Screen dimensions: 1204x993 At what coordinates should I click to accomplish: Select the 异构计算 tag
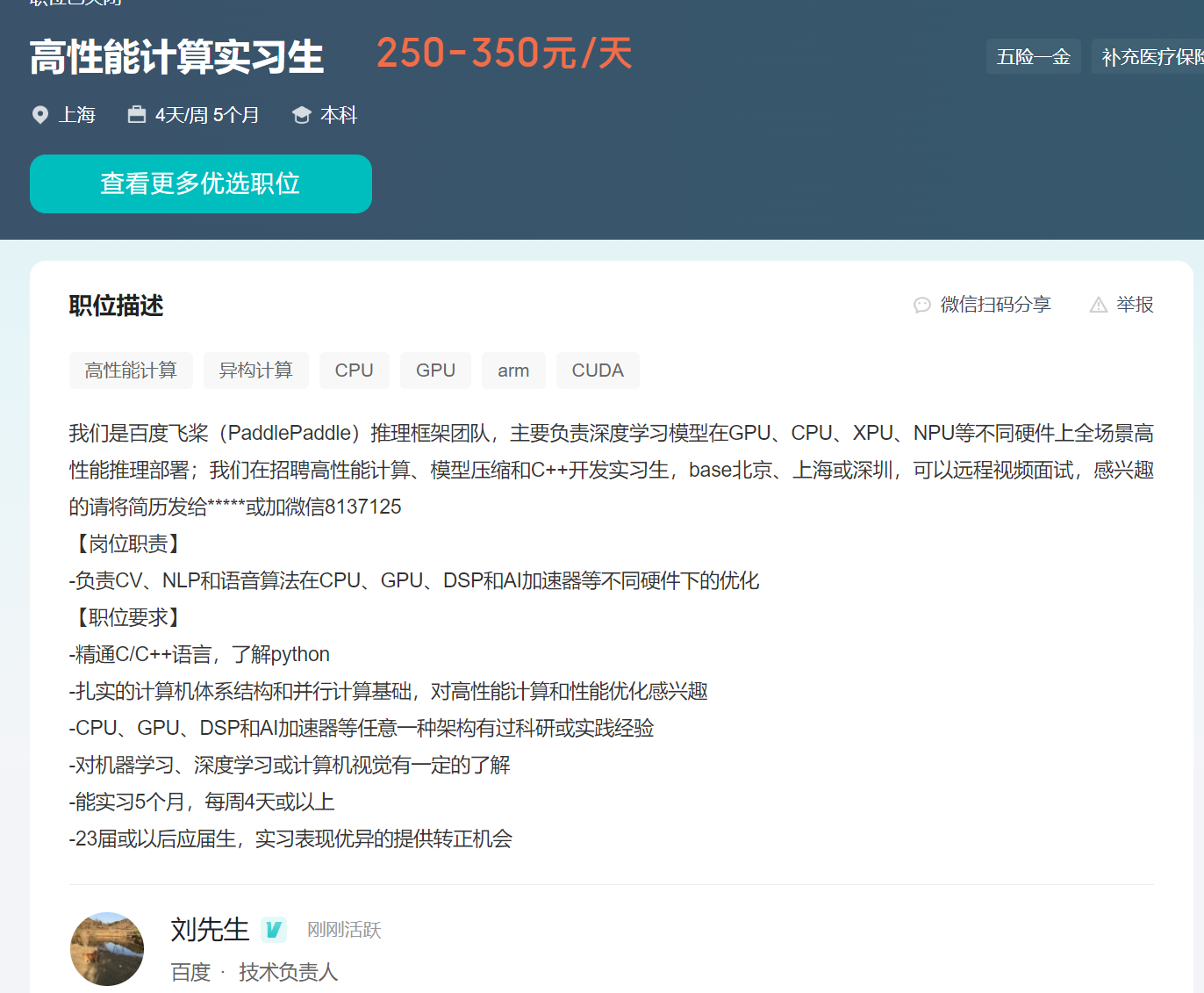pyautogui.click(x=255, y=371)
